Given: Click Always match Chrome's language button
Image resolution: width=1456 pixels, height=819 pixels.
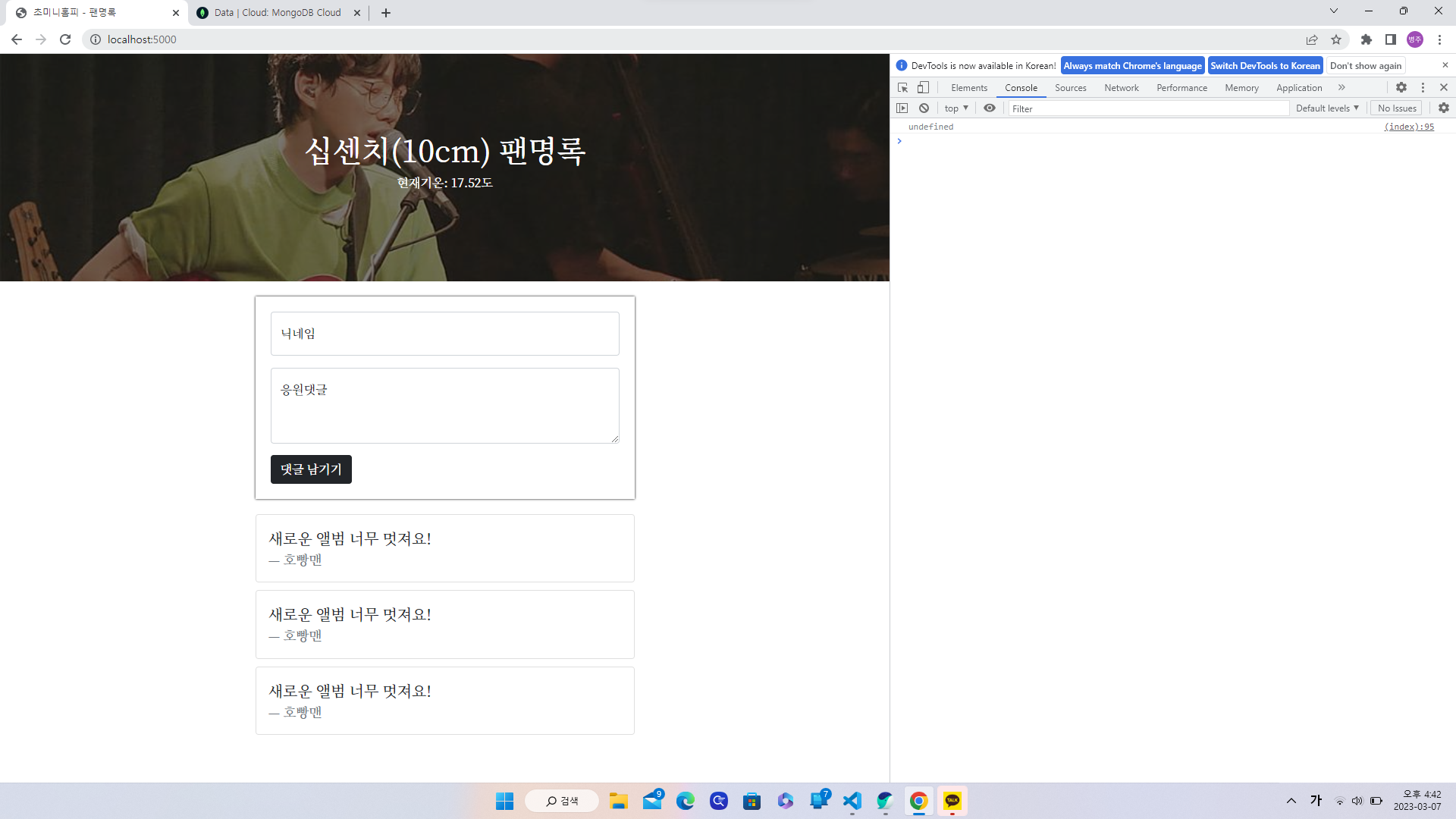Looking at the screenshot, I should tap(1132, 66).
